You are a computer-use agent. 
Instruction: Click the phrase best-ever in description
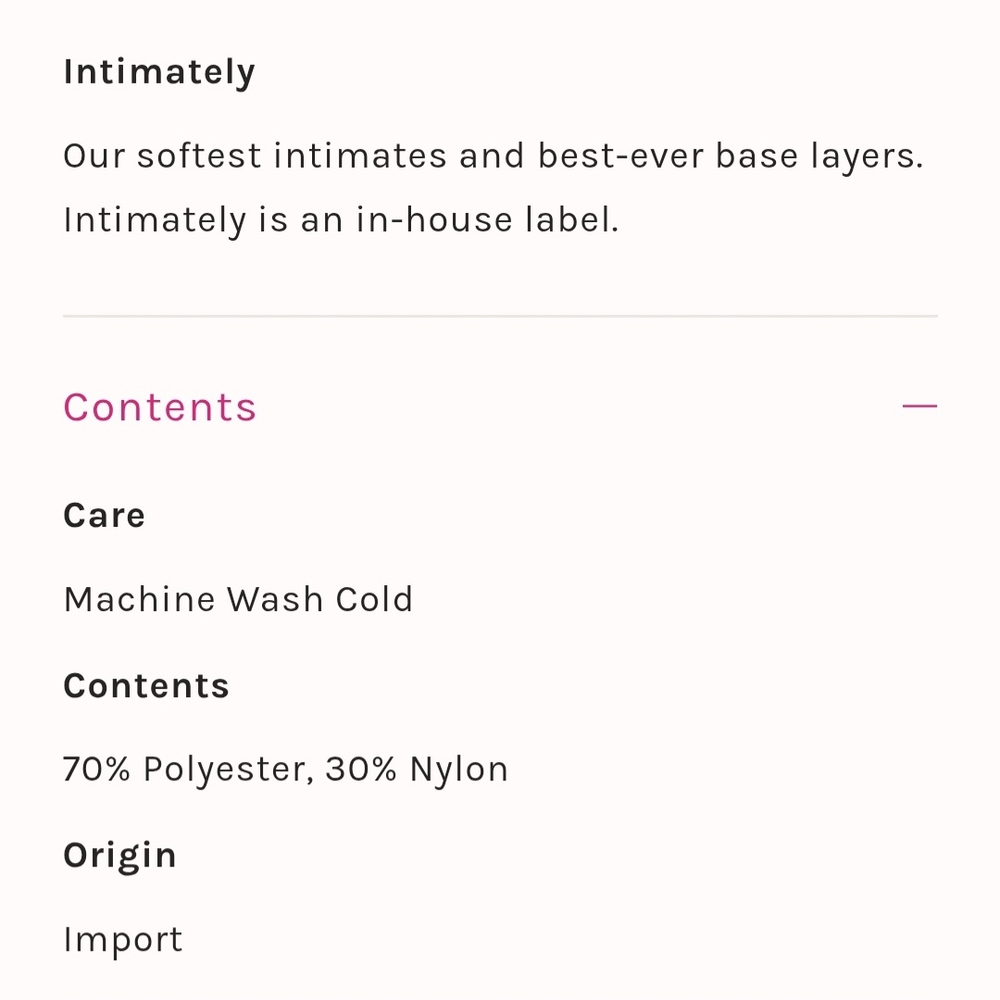click(x=621, y=156)
